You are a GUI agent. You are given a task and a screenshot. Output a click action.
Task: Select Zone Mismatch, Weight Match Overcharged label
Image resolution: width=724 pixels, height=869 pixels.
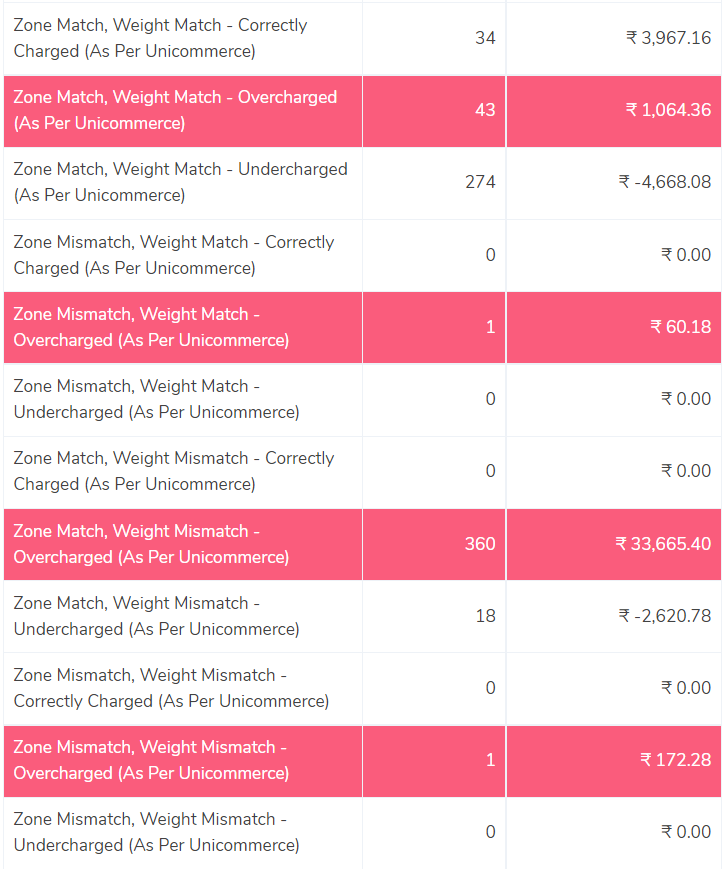tap(151, 327)
